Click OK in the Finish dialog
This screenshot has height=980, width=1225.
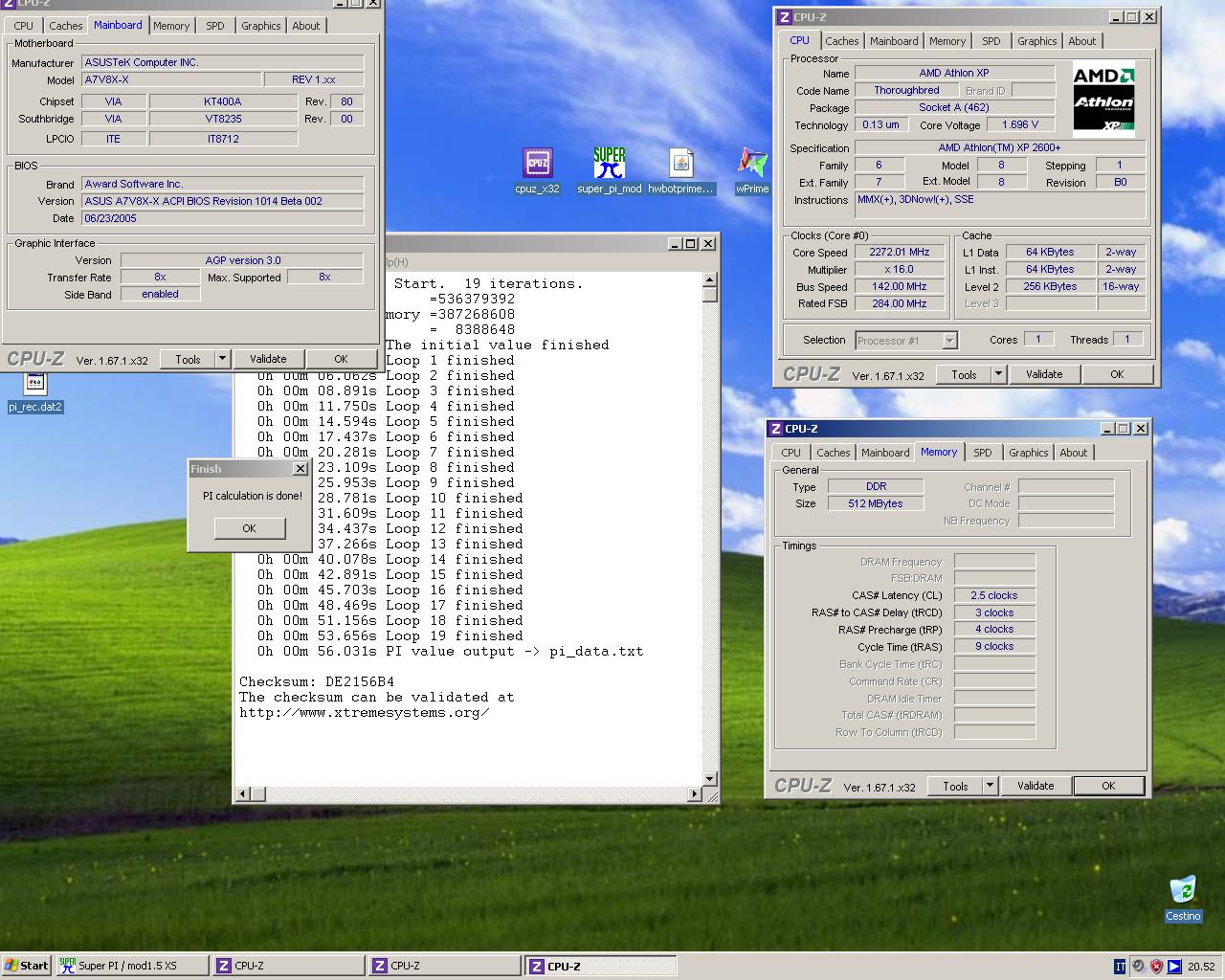click(249, 528)
